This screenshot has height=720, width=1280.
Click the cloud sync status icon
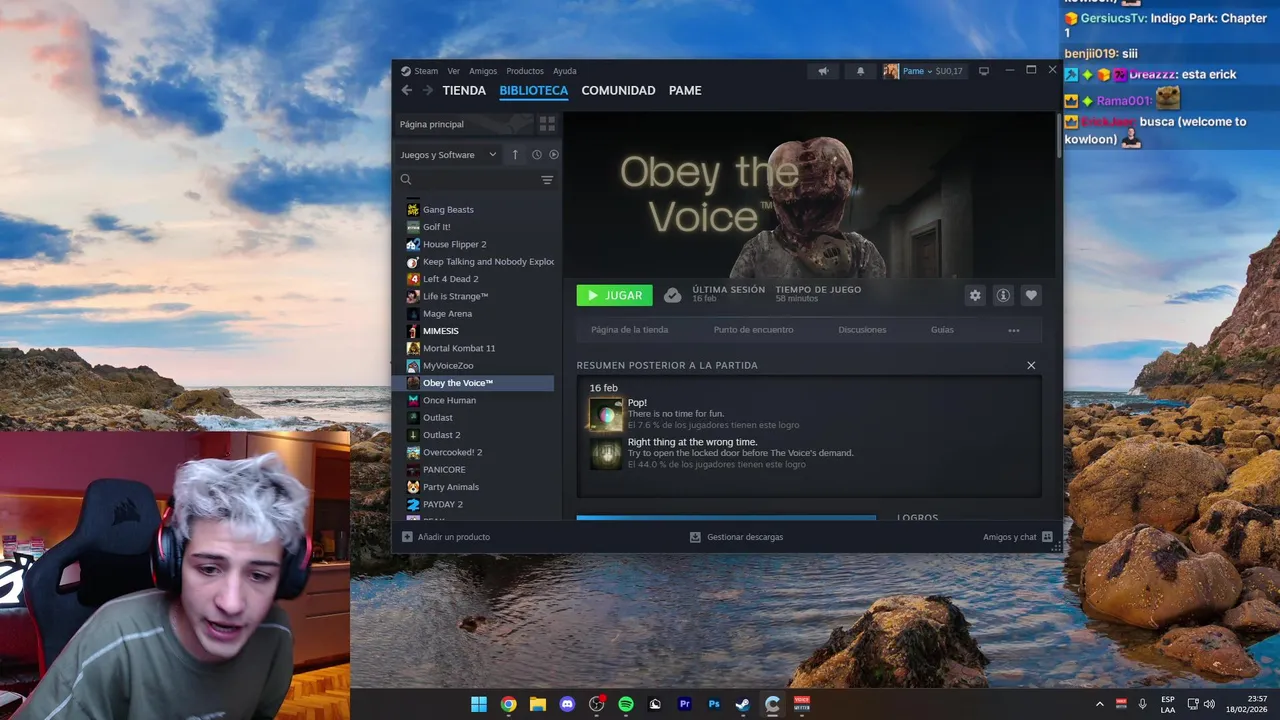pyautogui.click(x=673, y=295)
